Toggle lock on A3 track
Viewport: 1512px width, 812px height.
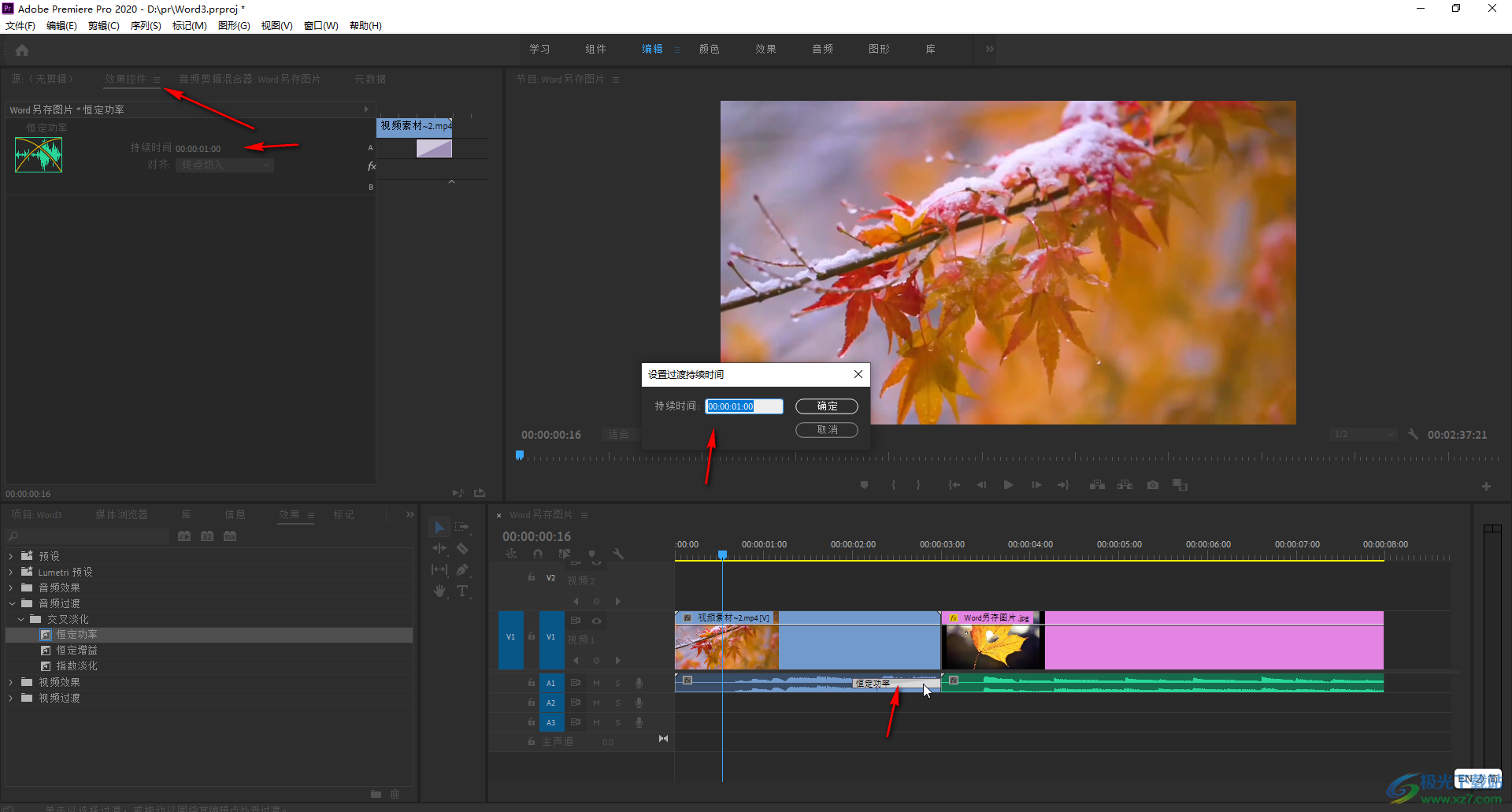pyautogui.click(x=532, y=722)
